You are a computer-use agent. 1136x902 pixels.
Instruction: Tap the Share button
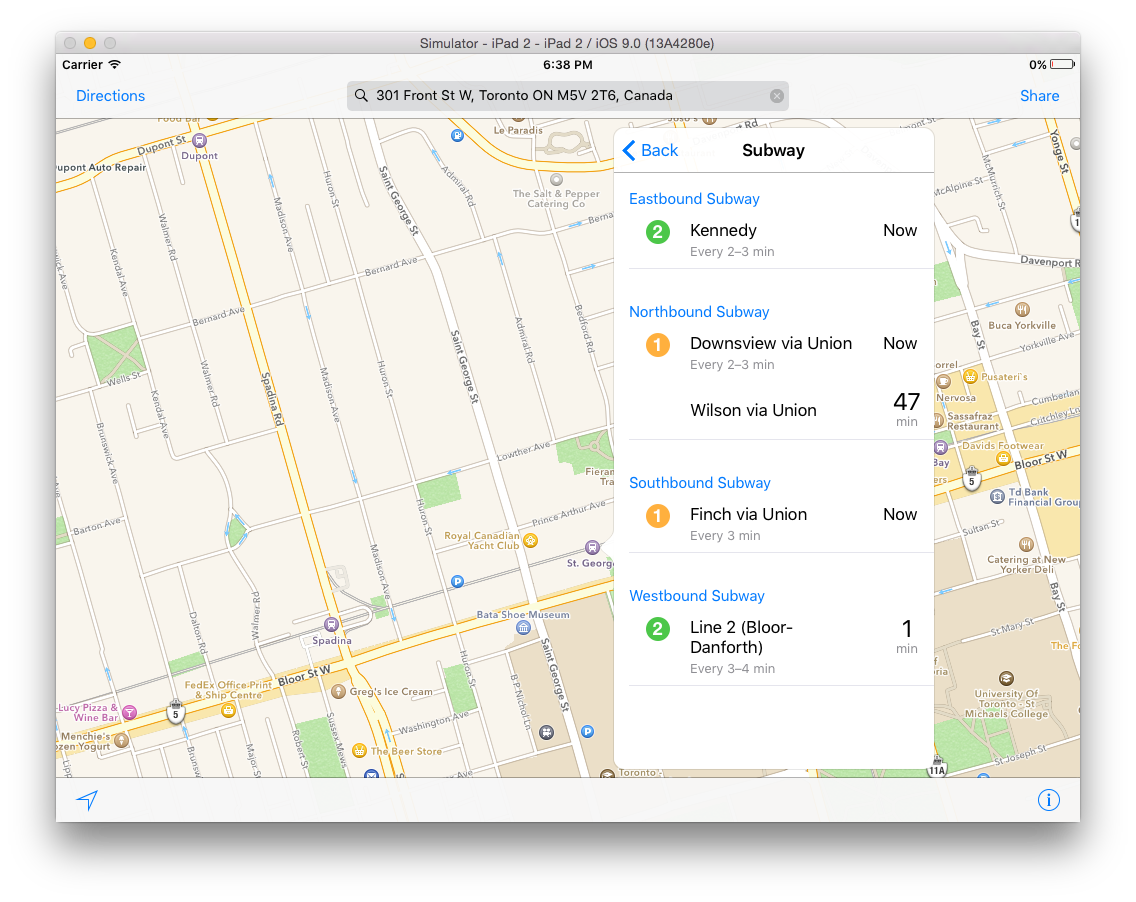[1039, 96]
